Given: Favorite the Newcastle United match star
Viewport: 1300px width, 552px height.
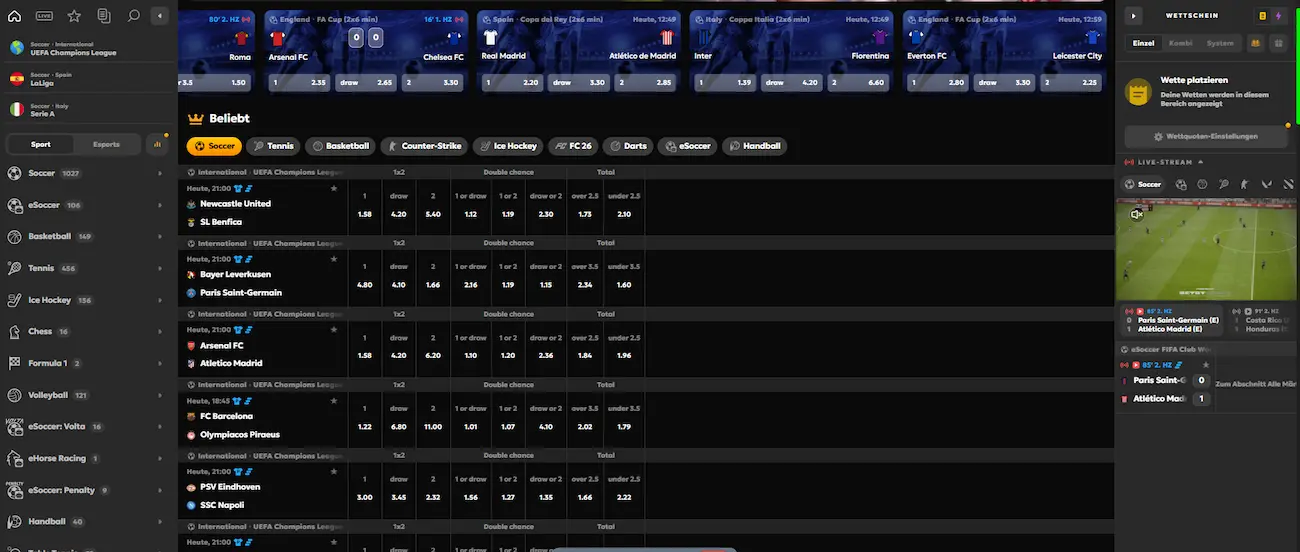Looking at the screenshot, I should click(x=334, y=188).
